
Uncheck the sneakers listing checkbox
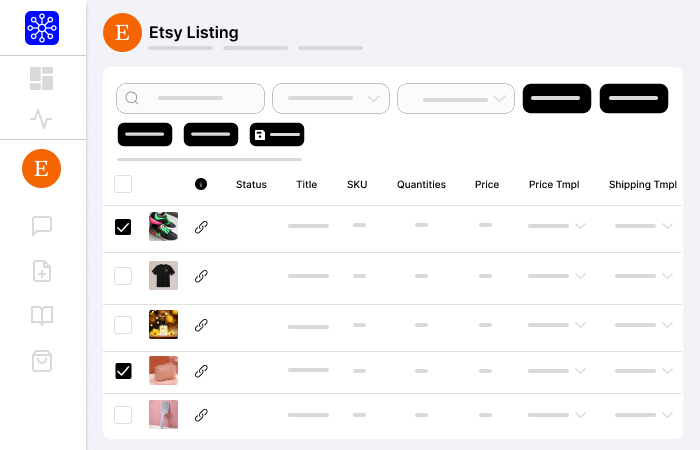[x=123, y=227]
